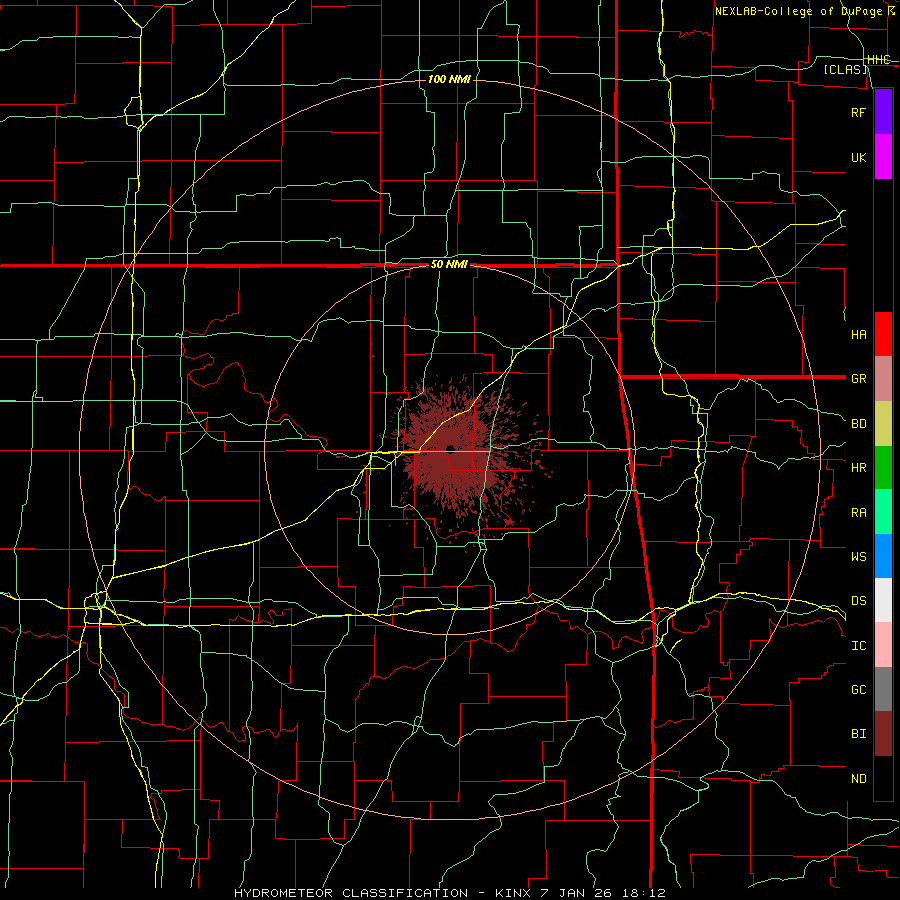This screenshot has width=900, height=900.
Task: Click the HHC product code text
Action: coord(878,60)
